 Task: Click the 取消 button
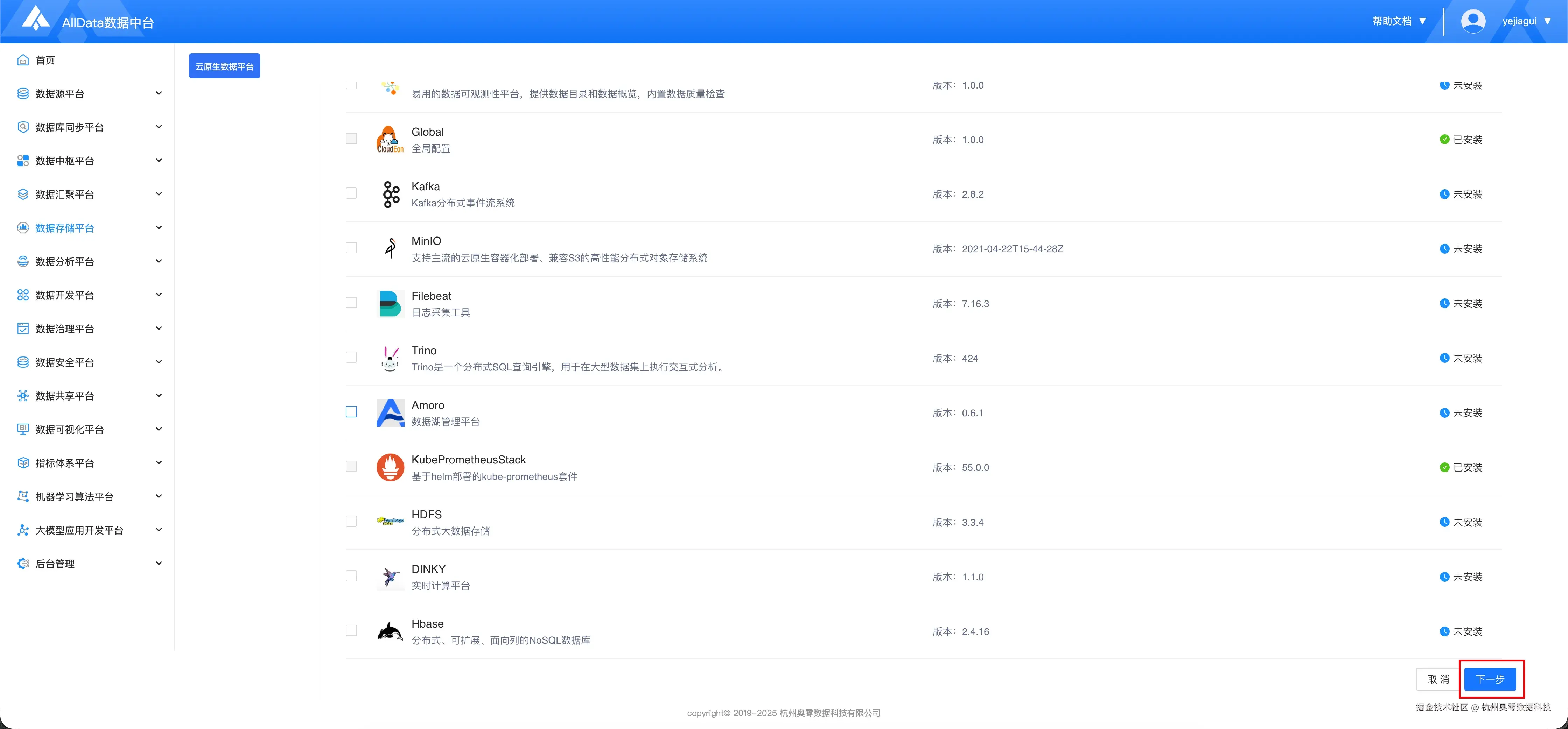pos(1438,679)
